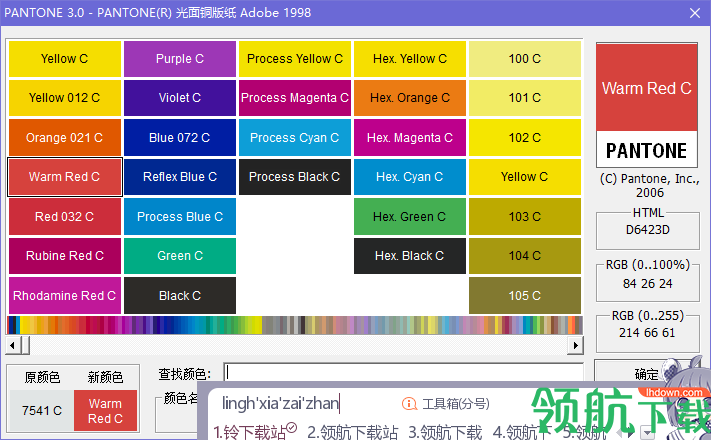The height and width of the screenshot is (440, 711).
Task: Select the top-left Yellow C swatch
Action: coord(65,59)
